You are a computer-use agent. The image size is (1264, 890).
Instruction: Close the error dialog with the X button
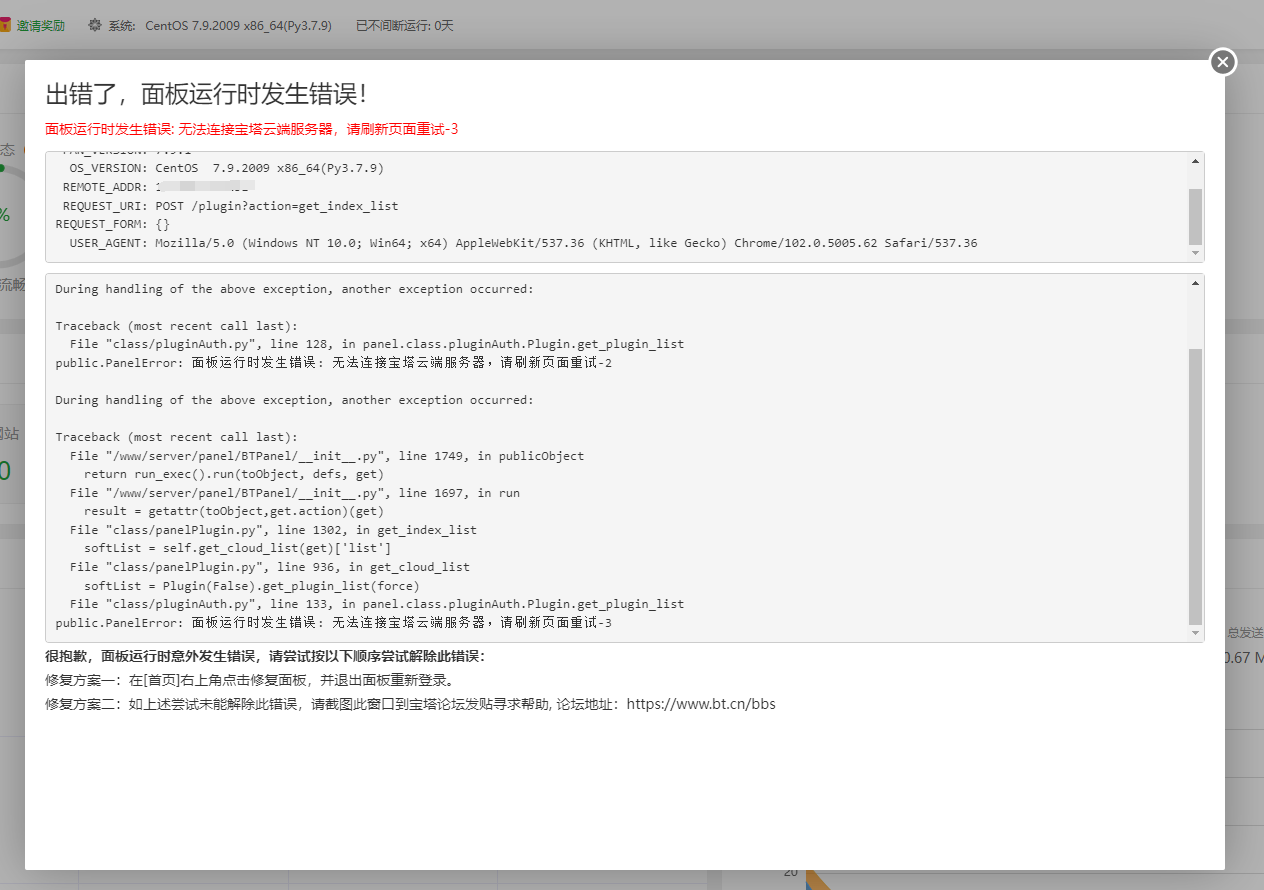(1223, 62)
